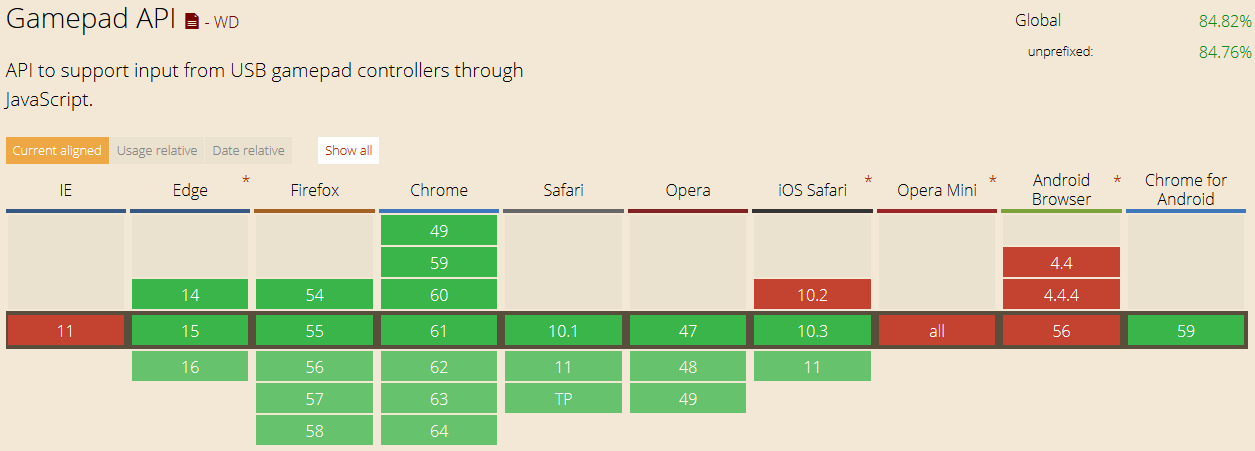The image size is (1255, 451).
Task: Click the IE 11 unsupported cell
Action: 65,331
